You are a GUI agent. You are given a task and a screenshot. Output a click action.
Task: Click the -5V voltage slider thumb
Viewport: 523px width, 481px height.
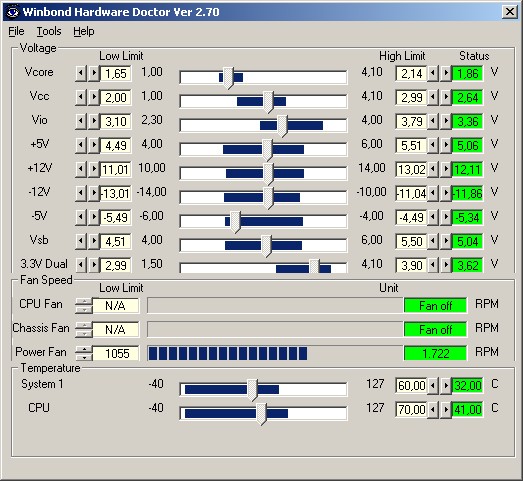[x=235, y=222]
